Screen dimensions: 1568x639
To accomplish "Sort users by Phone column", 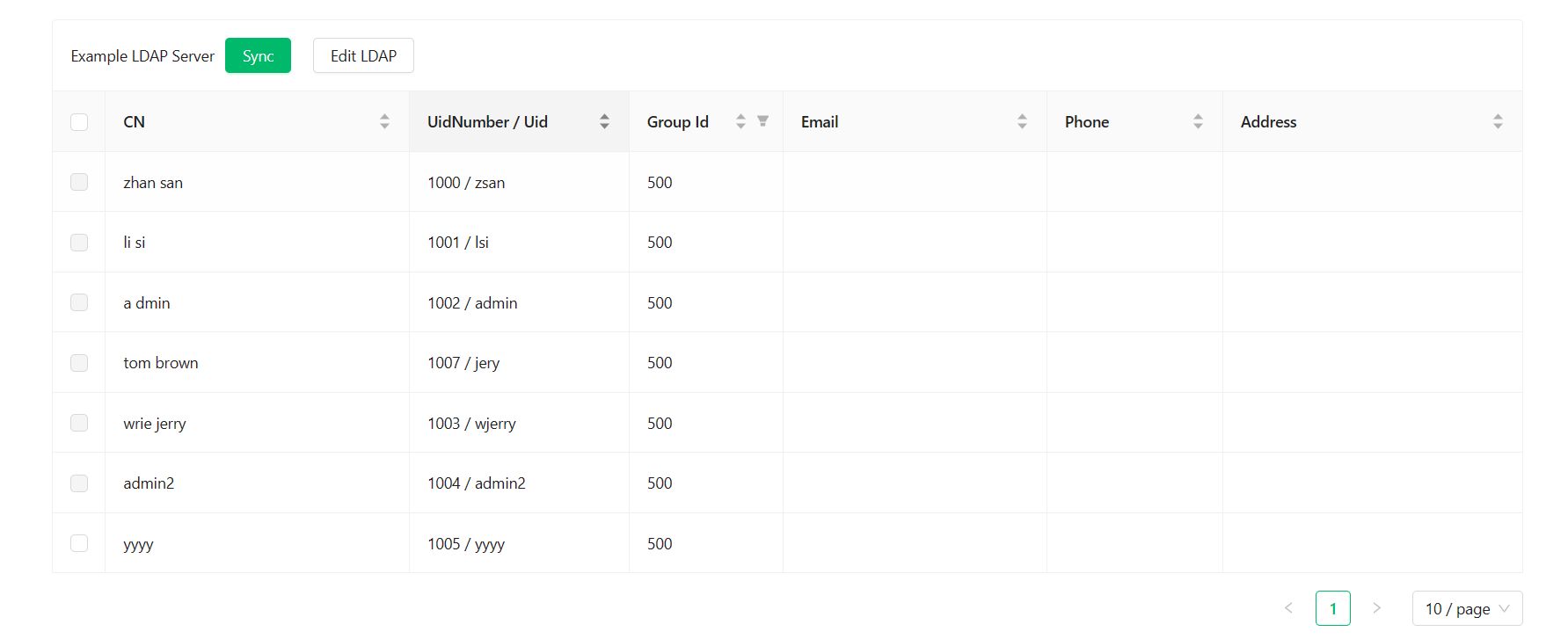I will point(1198,121).
